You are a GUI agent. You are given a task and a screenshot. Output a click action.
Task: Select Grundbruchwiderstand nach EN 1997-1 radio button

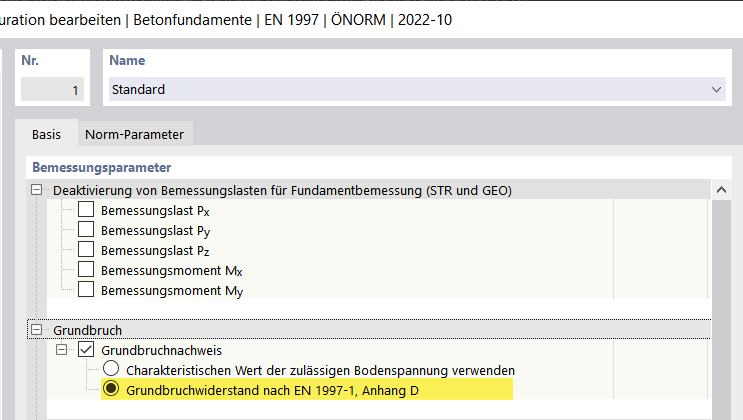click(111, 390)
